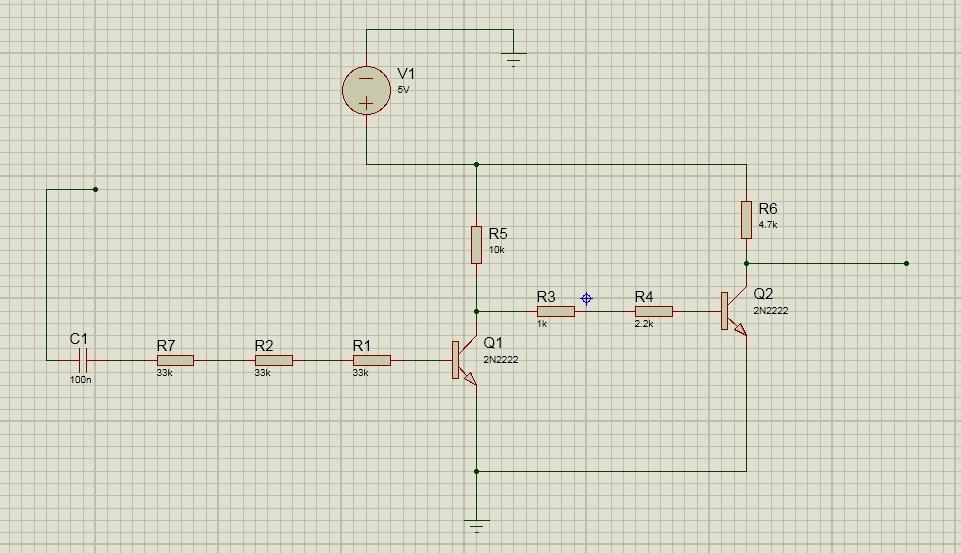Click the 2.2k value of R4
This screenshot has width=961, height=553.
point(644,324)
